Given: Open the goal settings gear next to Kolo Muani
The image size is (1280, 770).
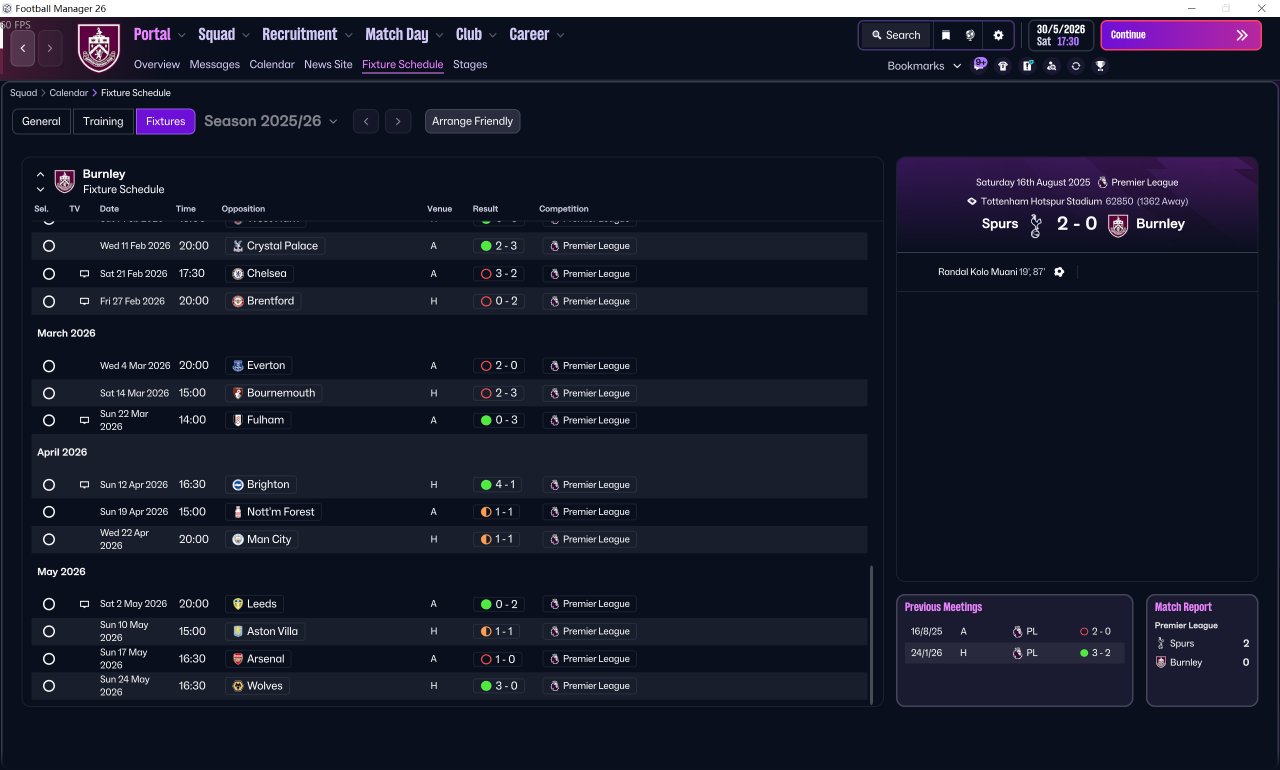Looking at the screenshot, I should 1059,272.
